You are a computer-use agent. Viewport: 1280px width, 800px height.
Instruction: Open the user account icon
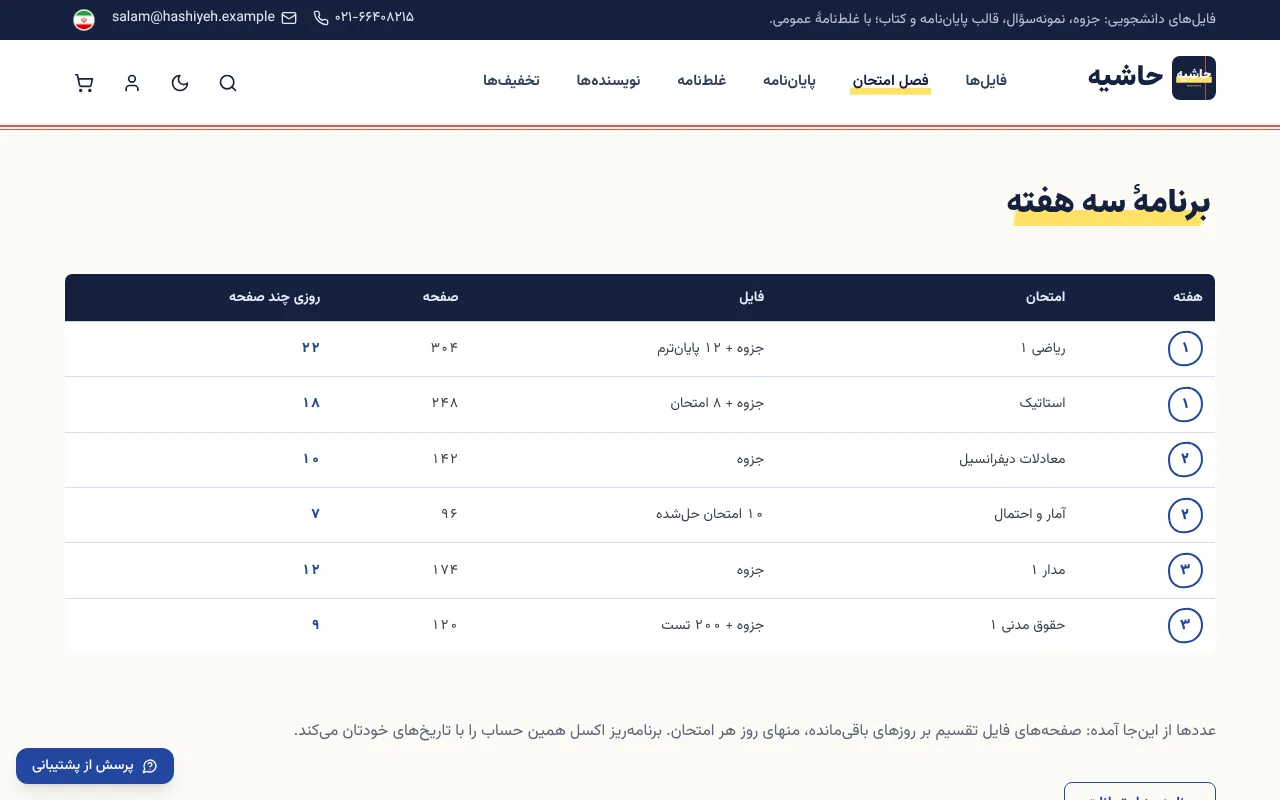pos(132,83)
